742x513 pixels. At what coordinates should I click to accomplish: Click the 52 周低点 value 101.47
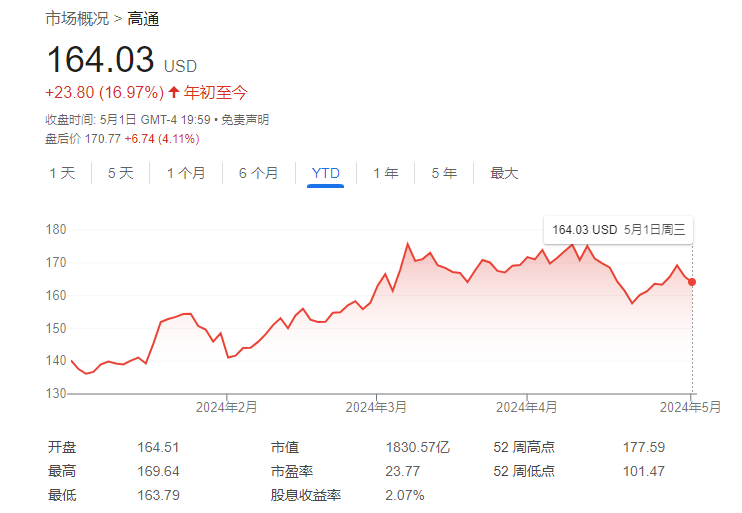tap(644, 471)
